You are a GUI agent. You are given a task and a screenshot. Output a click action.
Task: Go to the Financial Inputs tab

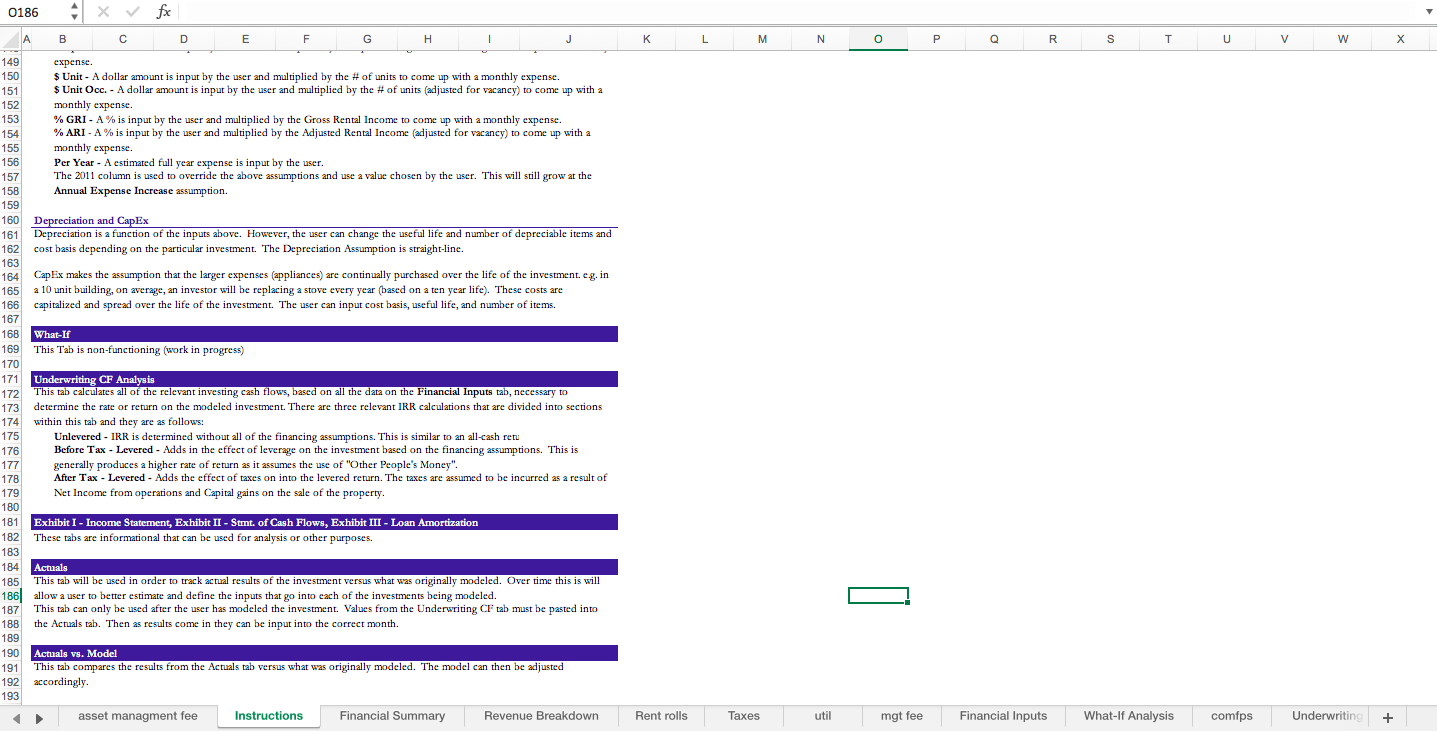[1003, 716]
